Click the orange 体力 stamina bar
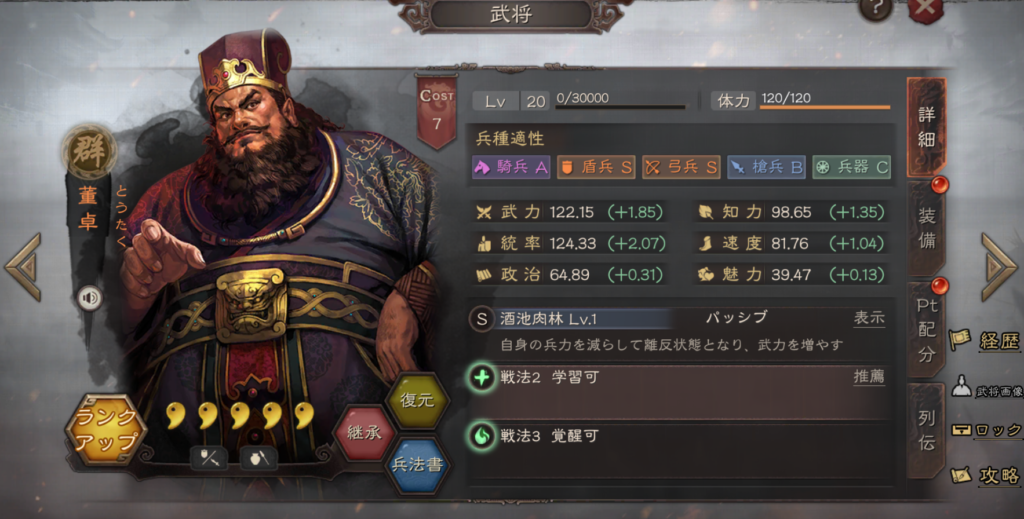Image resolution: width=1024 pixels, height=519 pixels. 825,106
